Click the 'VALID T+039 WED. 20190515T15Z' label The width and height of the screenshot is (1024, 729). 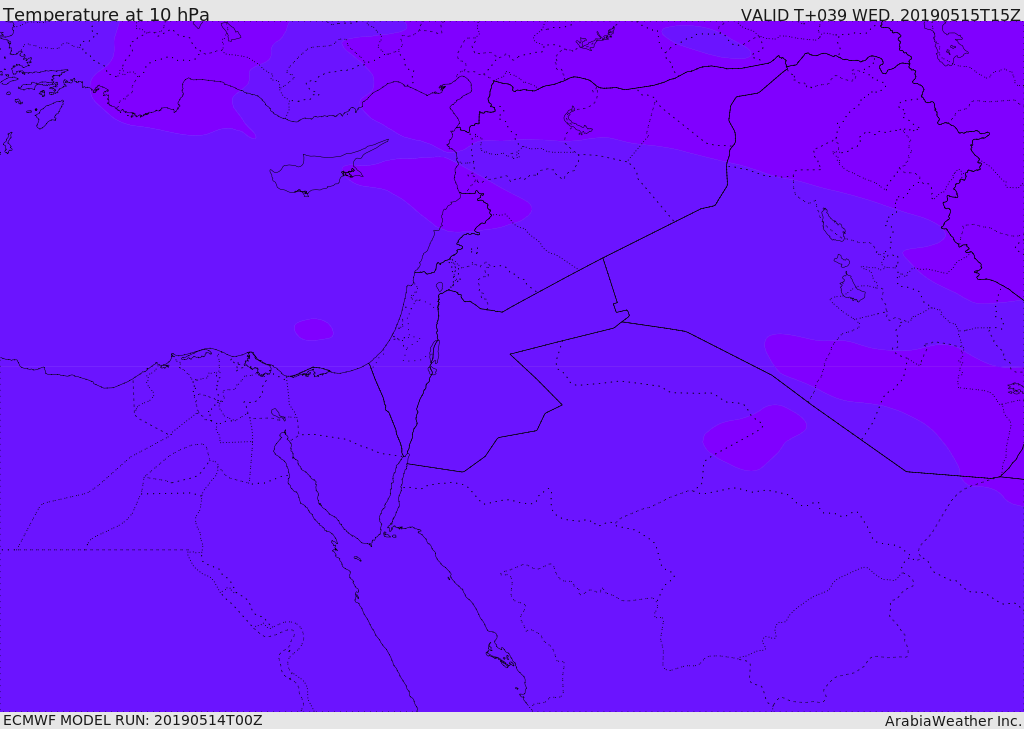click(x=880, y=14)
